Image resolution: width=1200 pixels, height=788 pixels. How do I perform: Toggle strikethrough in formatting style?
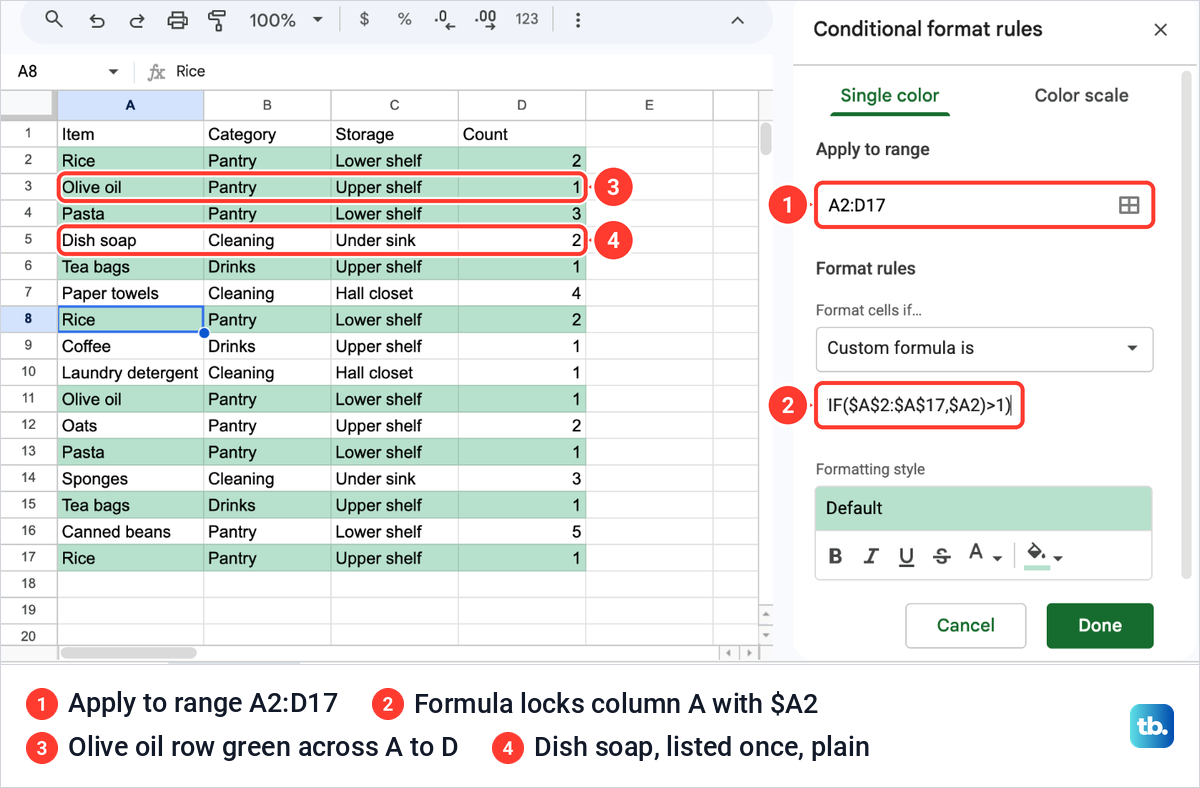(941, 556)
